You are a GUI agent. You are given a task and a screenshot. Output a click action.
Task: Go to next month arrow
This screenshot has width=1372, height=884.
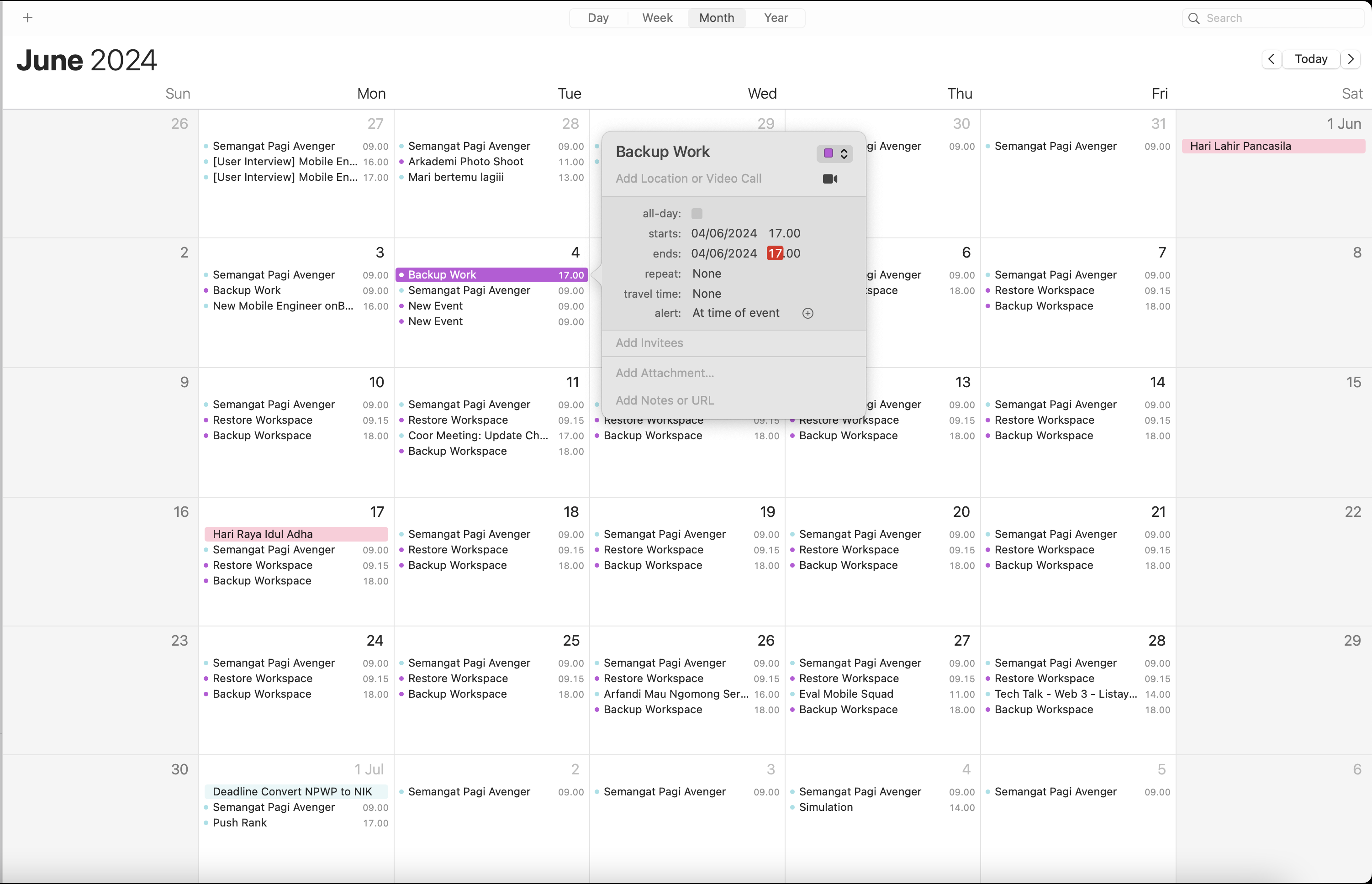click(x=1351, y=59)
